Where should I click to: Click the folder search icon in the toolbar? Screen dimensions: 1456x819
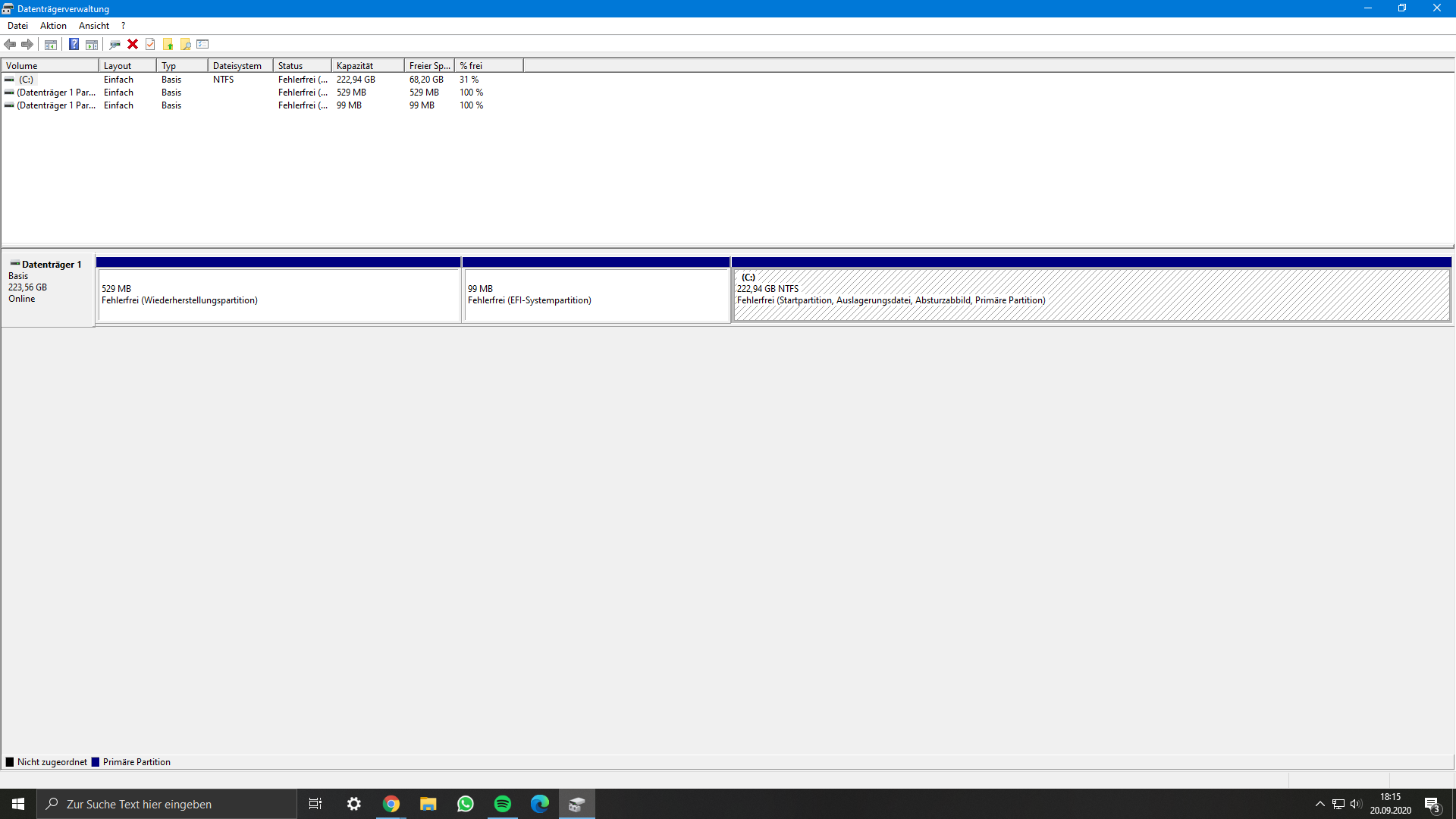click(x=185, y=44)
